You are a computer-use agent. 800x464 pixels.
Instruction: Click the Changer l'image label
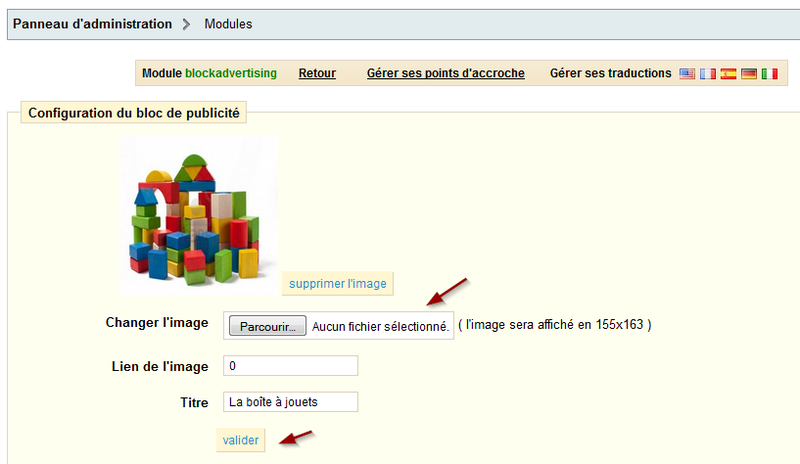pyautogui.click(x=157, y=323)
